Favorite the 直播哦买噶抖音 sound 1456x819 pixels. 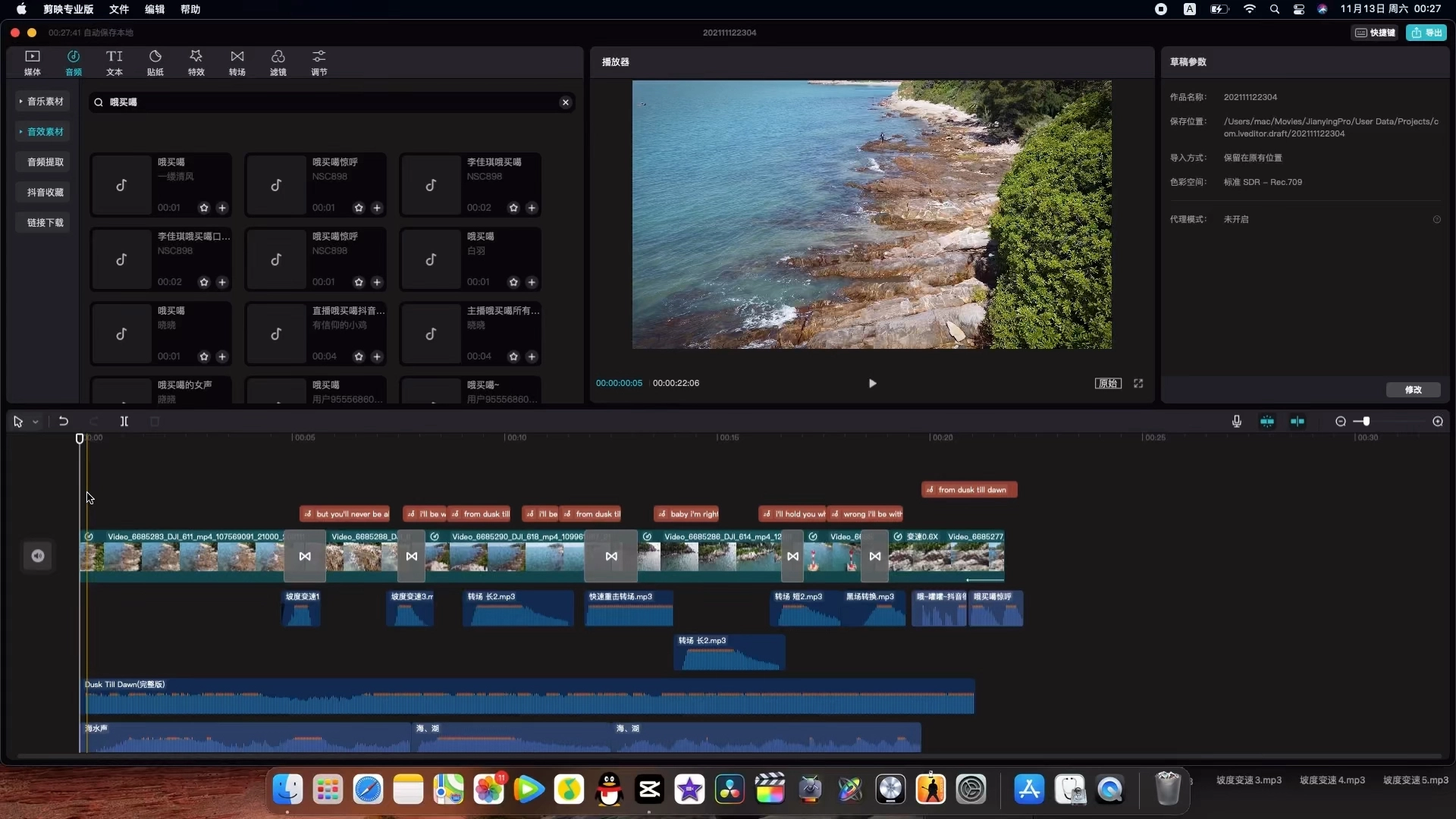point(359,356)
